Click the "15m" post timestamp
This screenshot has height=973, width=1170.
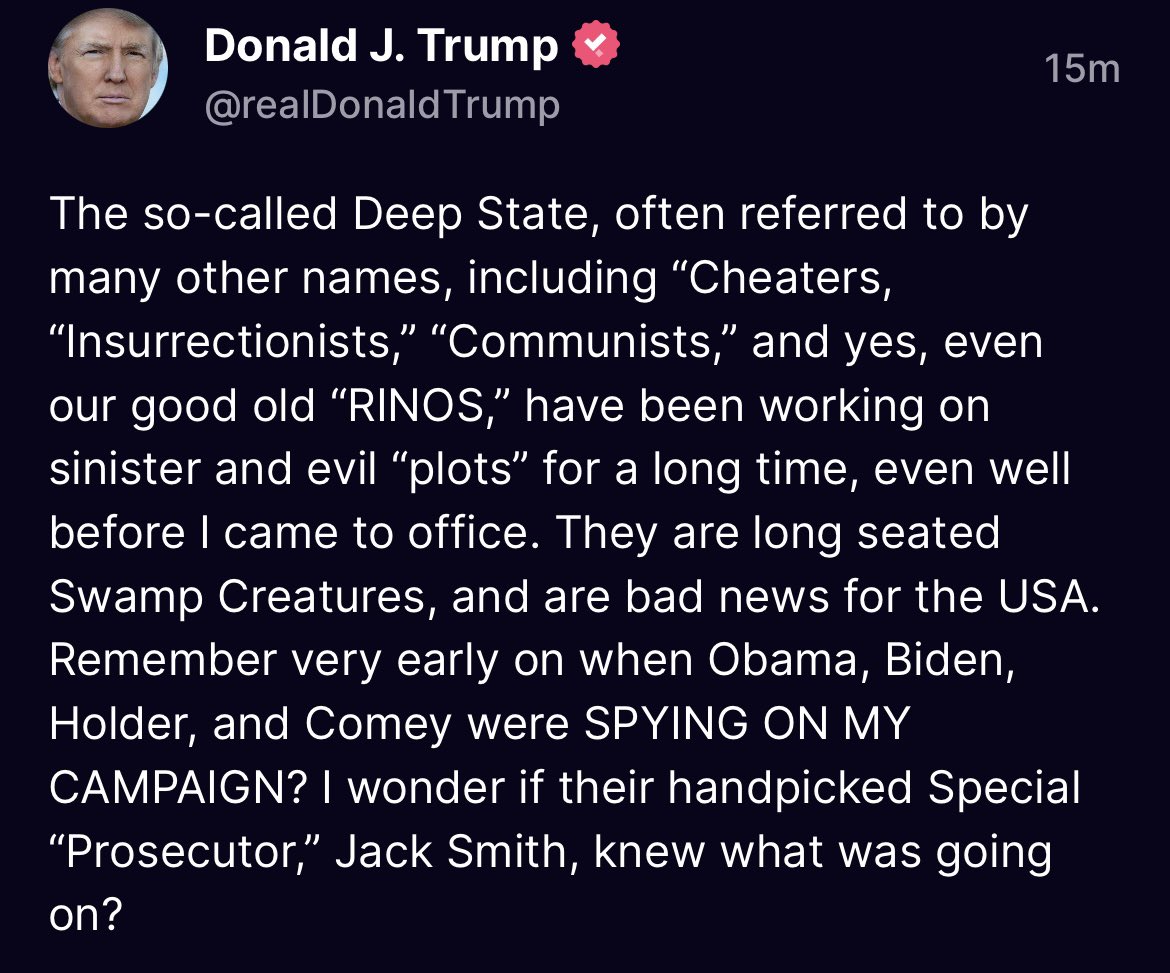1081,69
